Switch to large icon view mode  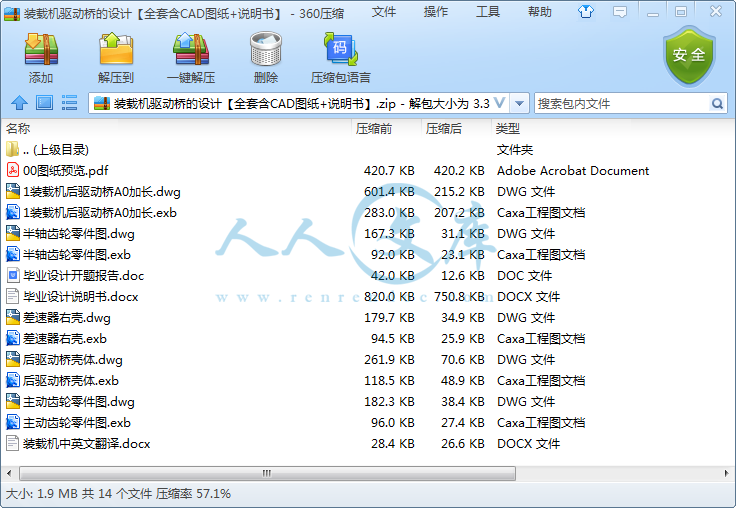coord(45,103)
